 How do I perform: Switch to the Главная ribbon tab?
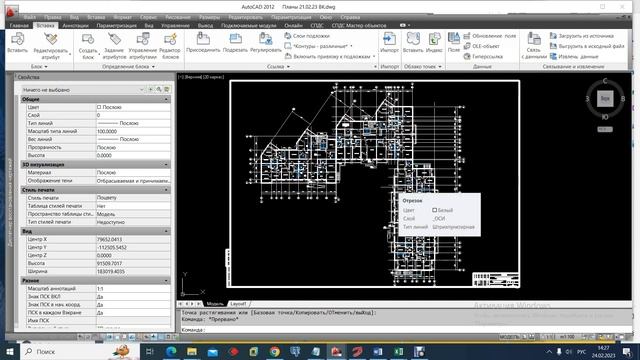(x=19, y=25)
